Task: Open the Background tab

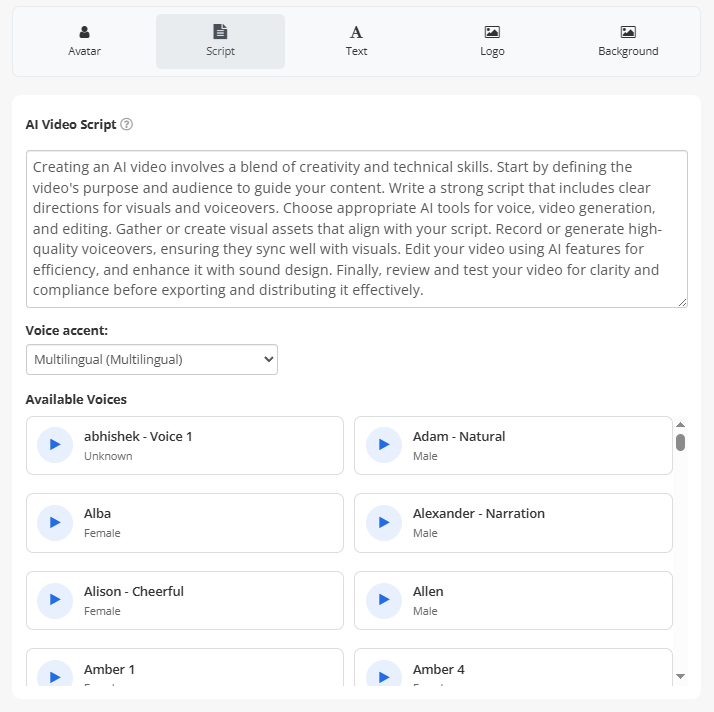Action: 628,42
